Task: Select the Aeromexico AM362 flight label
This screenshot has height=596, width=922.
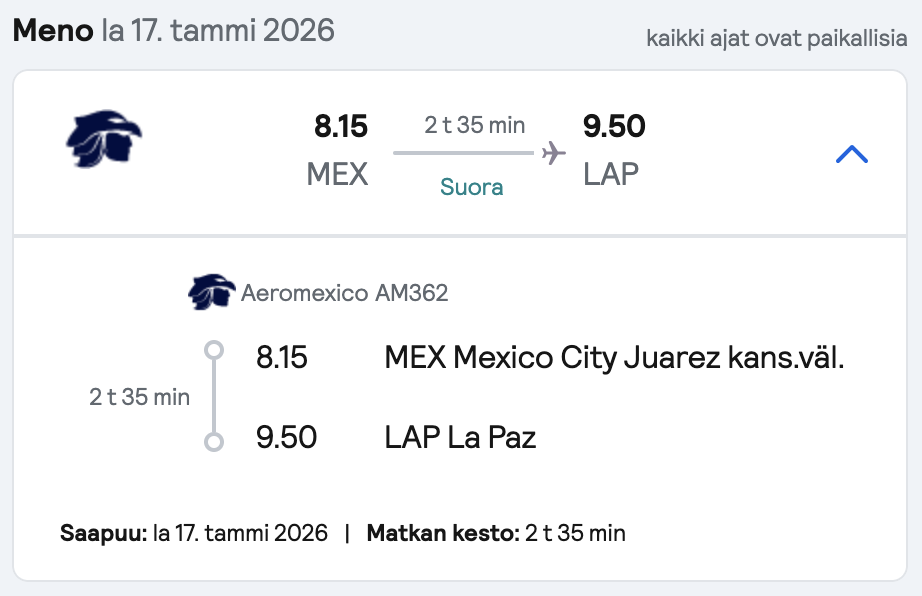Action: click(x=345, y=293)
